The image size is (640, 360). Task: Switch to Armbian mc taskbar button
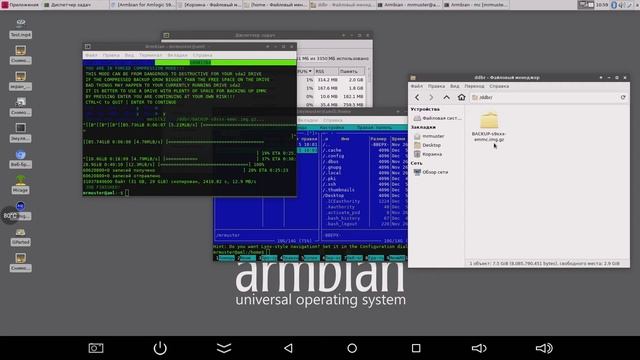tap(476, 5)
